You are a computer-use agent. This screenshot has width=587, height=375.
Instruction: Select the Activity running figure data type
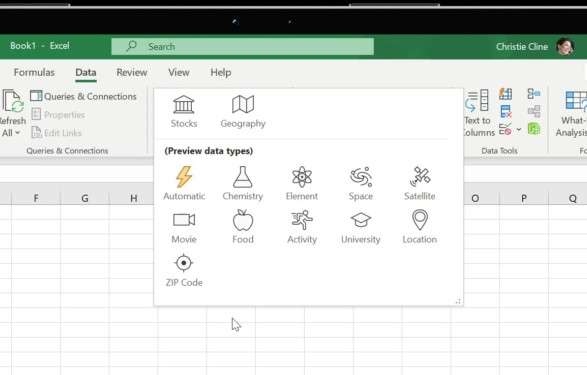pos(302,227)
